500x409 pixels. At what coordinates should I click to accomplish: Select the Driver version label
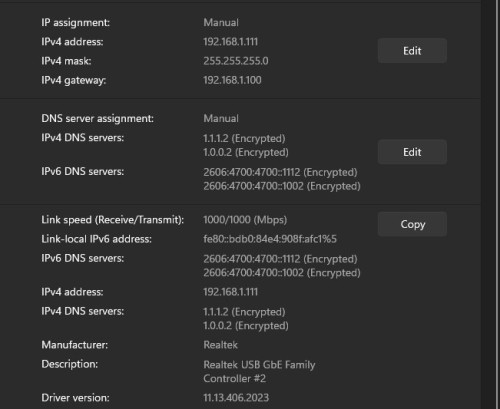click(x=75, y=398)
